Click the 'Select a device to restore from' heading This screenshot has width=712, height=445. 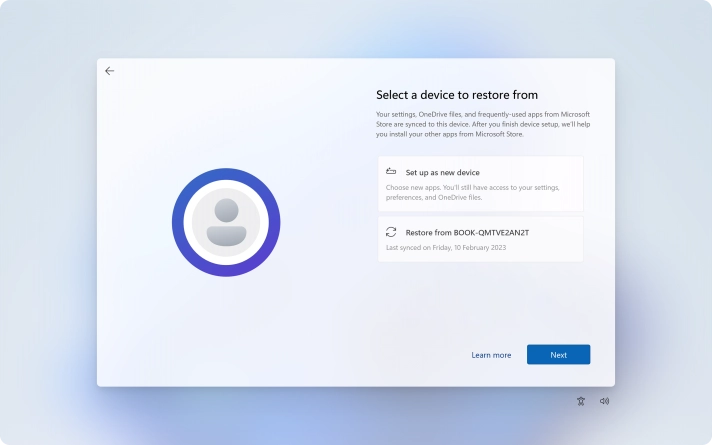(457, 95)
